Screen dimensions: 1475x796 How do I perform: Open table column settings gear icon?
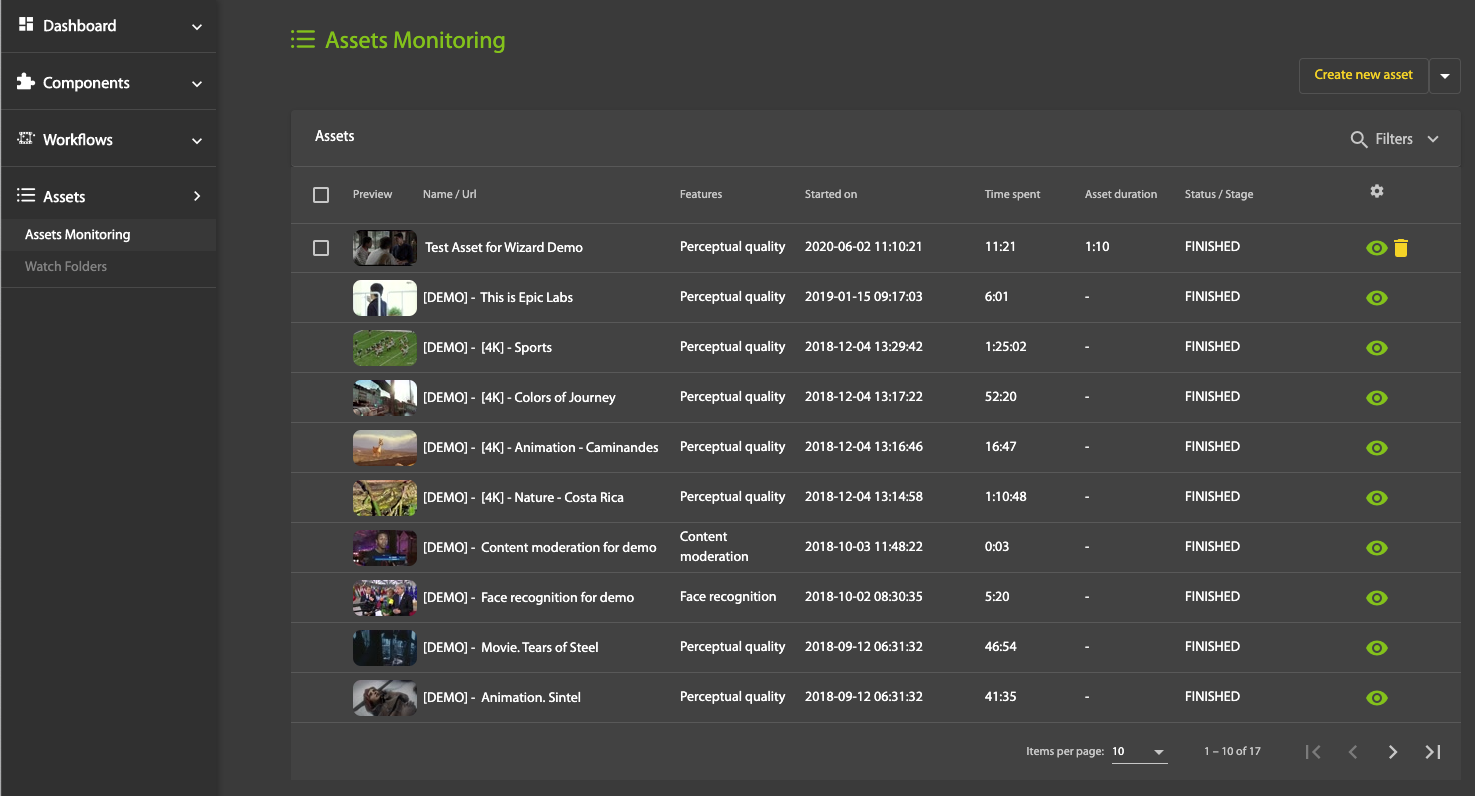pos(1377,191)
